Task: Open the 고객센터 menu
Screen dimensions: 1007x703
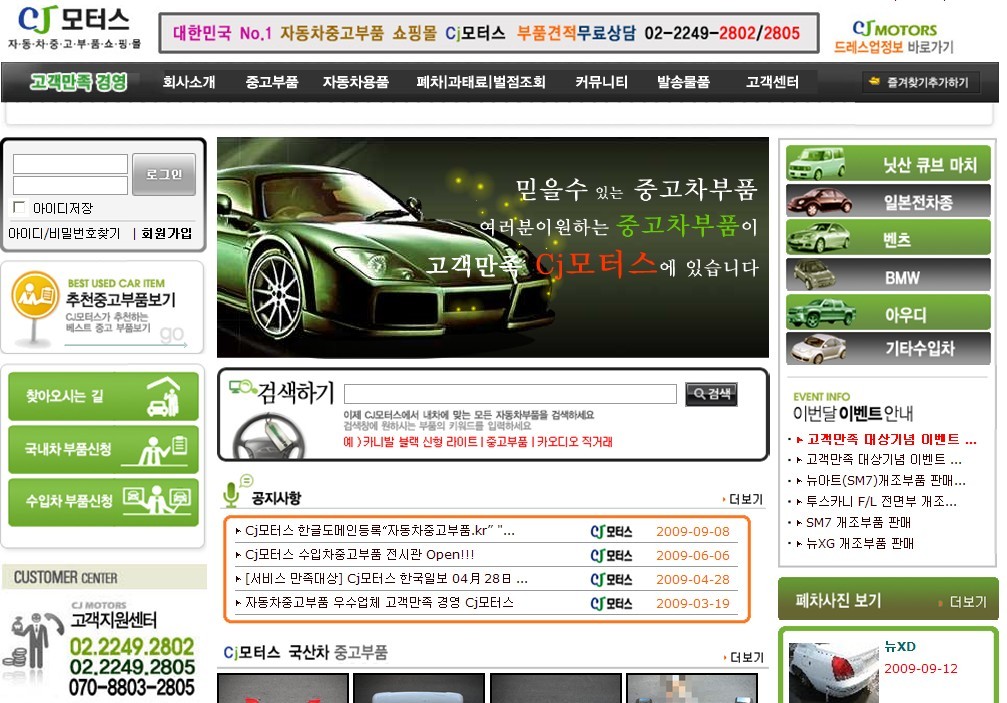Action: pos(773,82)
